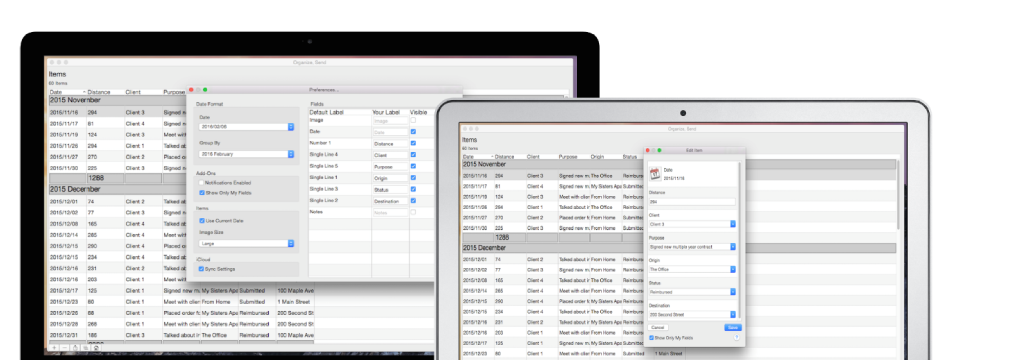This screenshot has width=1024, height=360.
Task: Click the share icon in bottom toolbar
Action: pyautogui.click(x=75, y=348)
